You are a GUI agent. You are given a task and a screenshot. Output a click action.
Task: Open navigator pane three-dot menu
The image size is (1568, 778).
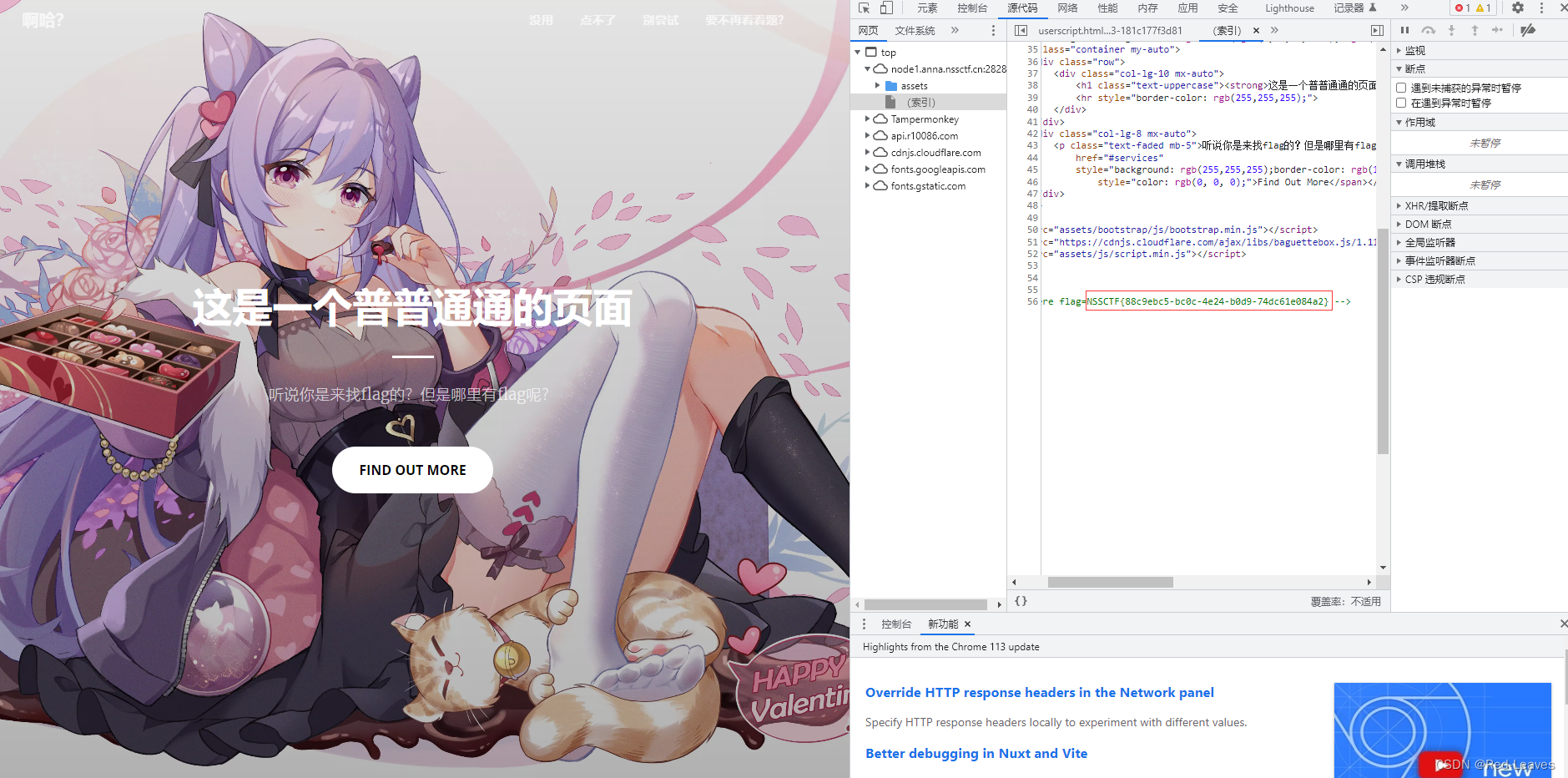pos(993,30)
